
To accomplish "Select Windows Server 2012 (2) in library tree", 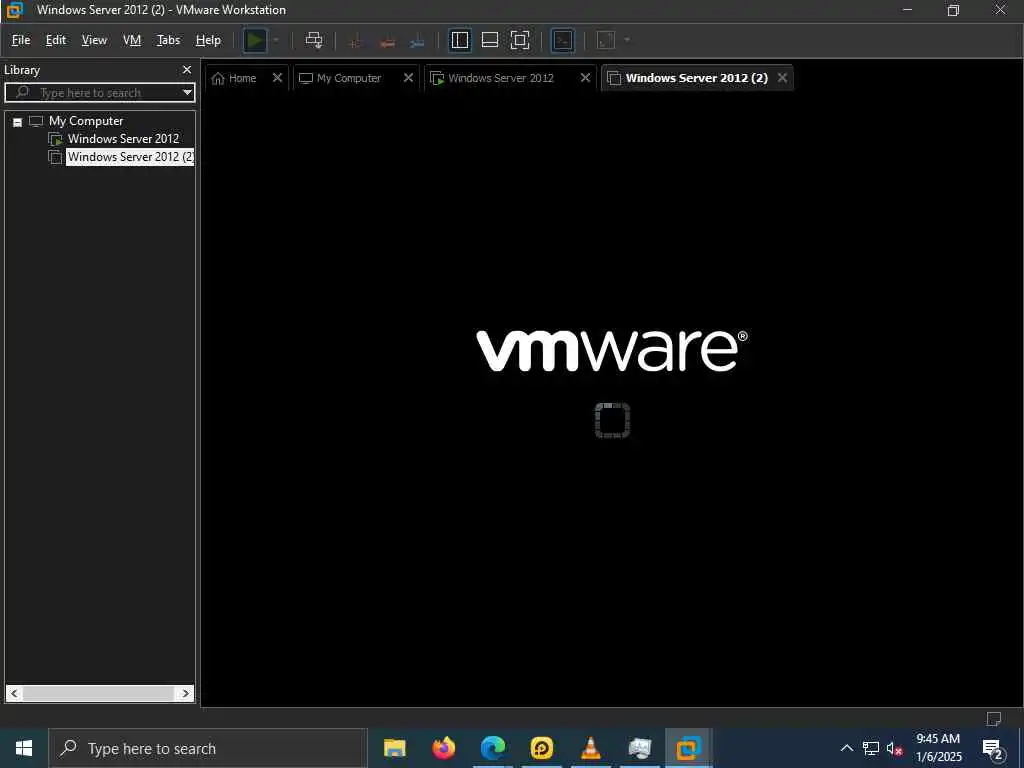I will [x=130, y=157].
